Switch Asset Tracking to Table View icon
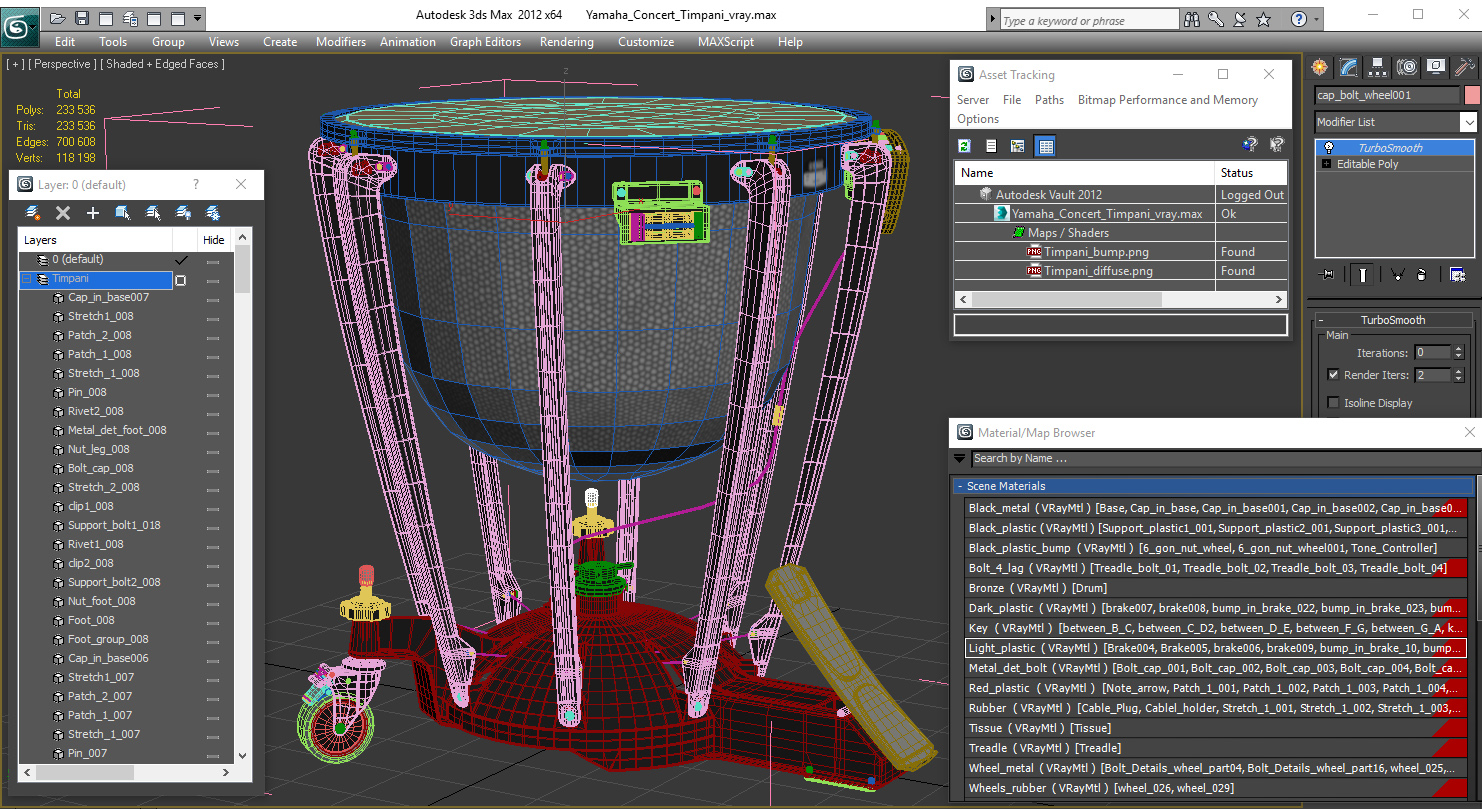This screenshot has height=810, width=1482. pos(1045,146)
